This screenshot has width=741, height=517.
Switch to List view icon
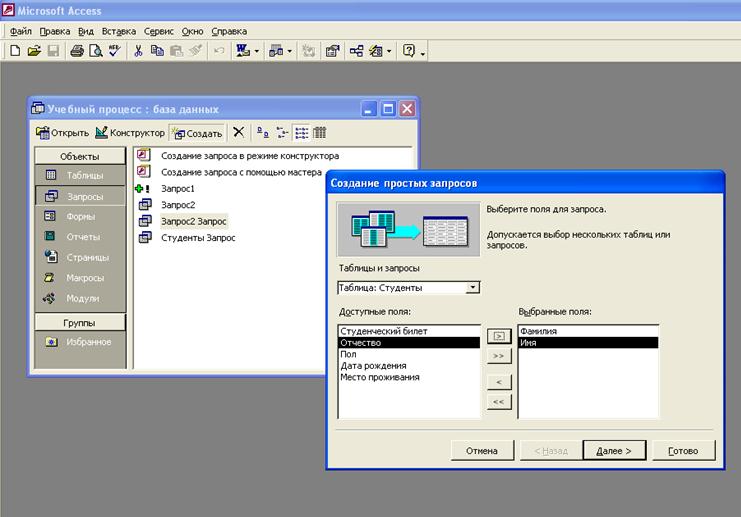(x=301, y=133)
